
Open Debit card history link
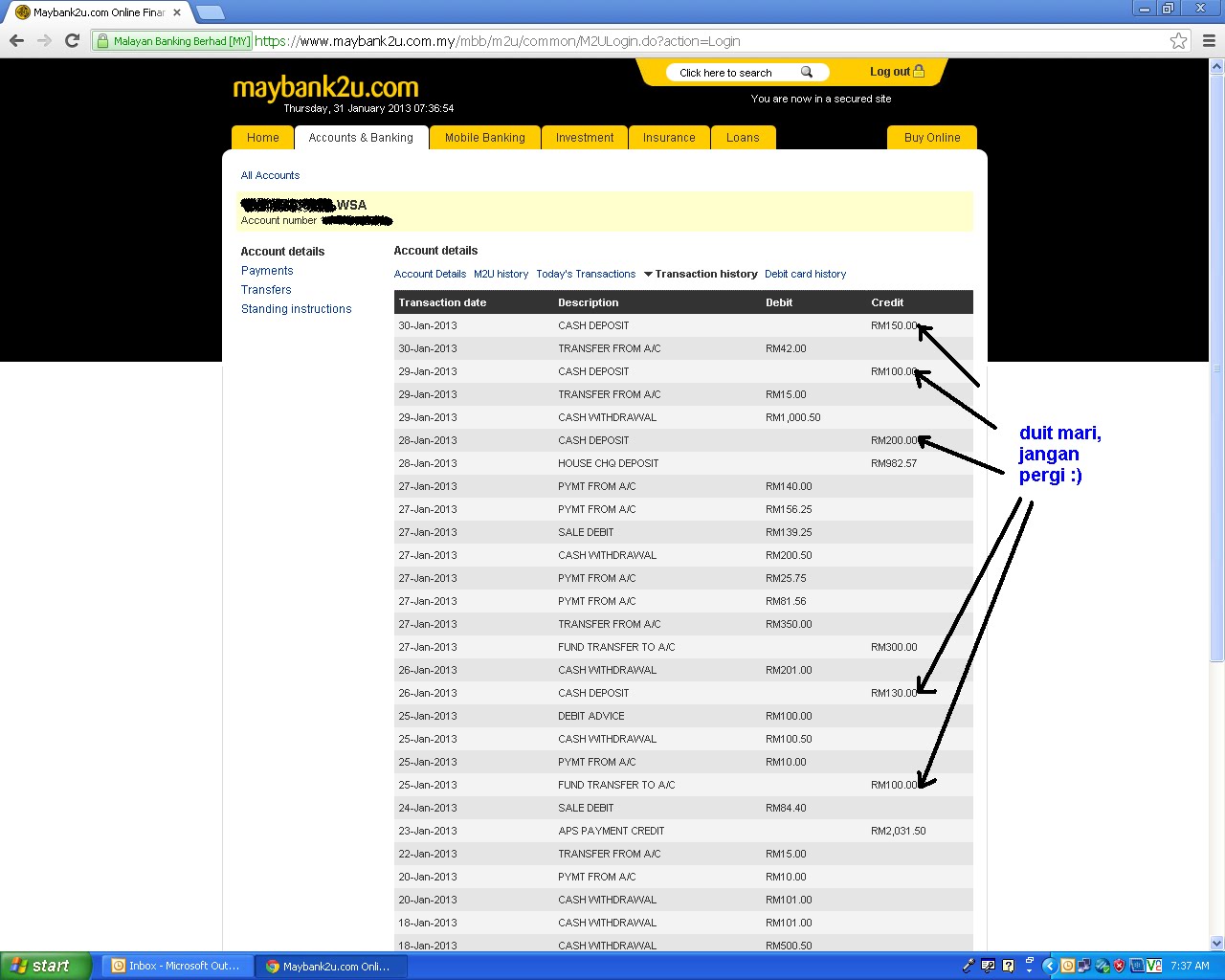pyautogui.click(x=805, y=274)
